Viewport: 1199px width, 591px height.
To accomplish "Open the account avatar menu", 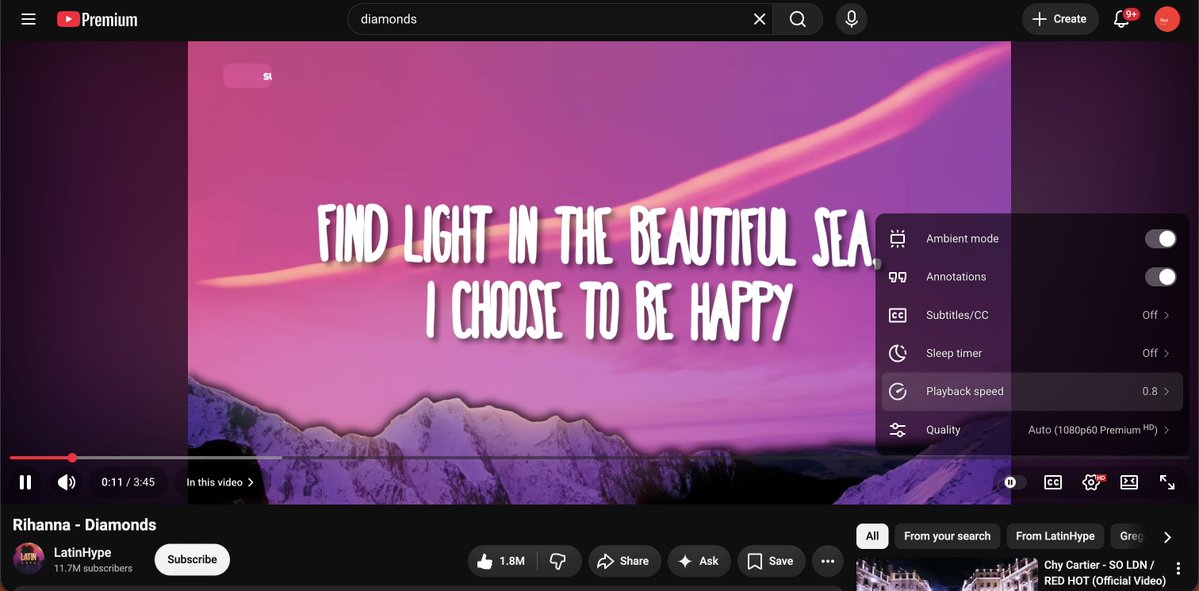I will tap(1167, 19).
